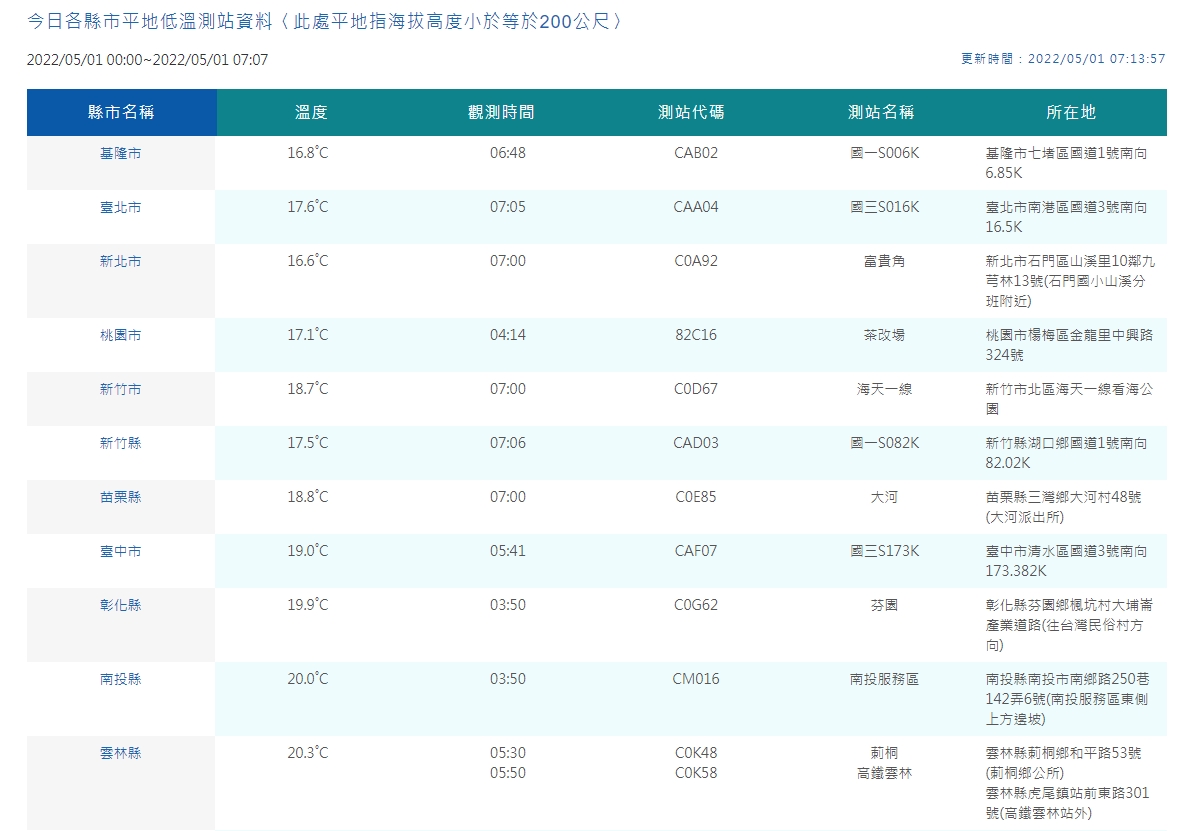Screen dimensions: 1179x831
Task: Open the 雲林縣 county link
Action: tap(120, 754)
